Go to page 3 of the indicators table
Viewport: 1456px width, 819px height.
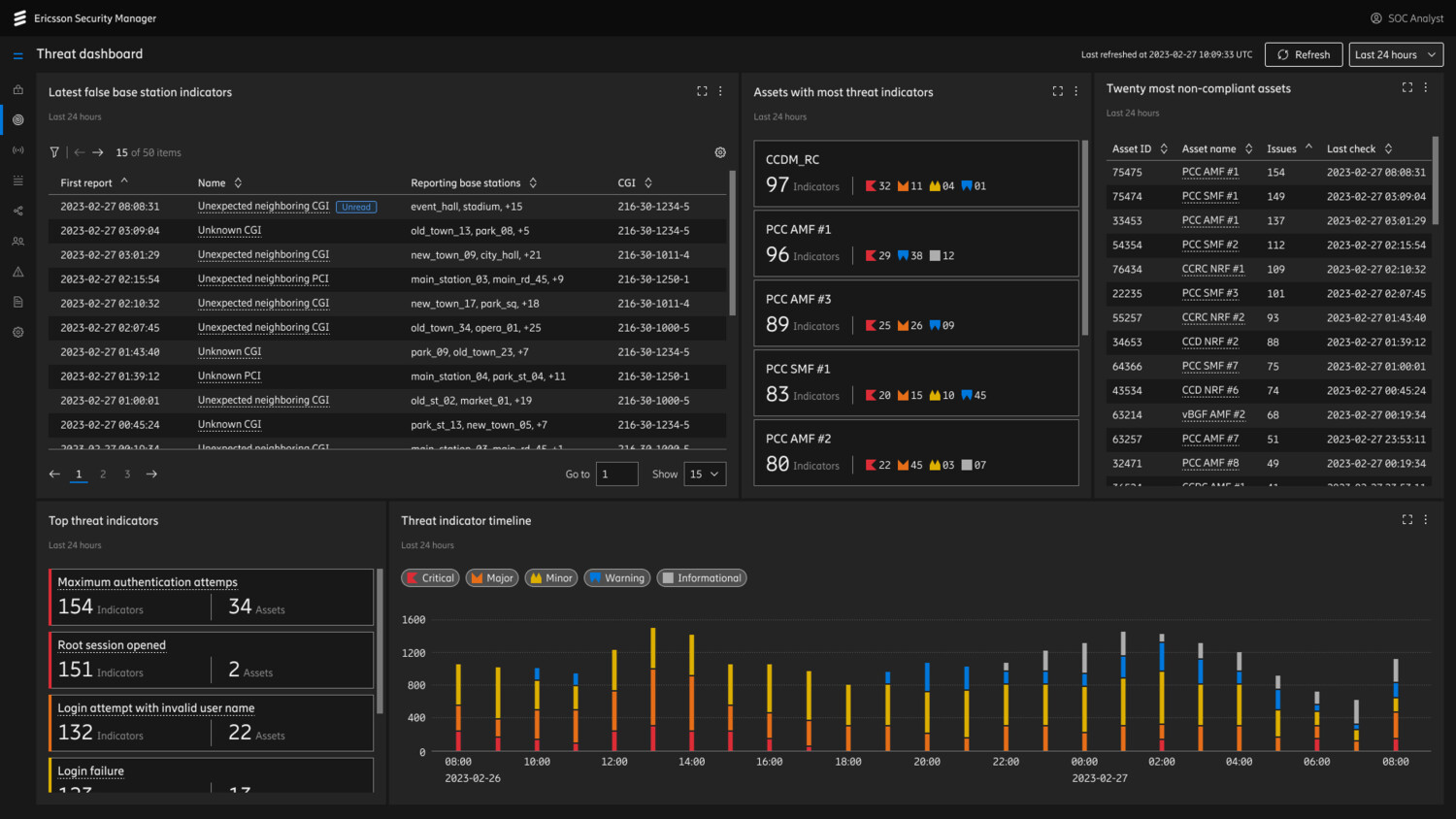pos(126,474)
